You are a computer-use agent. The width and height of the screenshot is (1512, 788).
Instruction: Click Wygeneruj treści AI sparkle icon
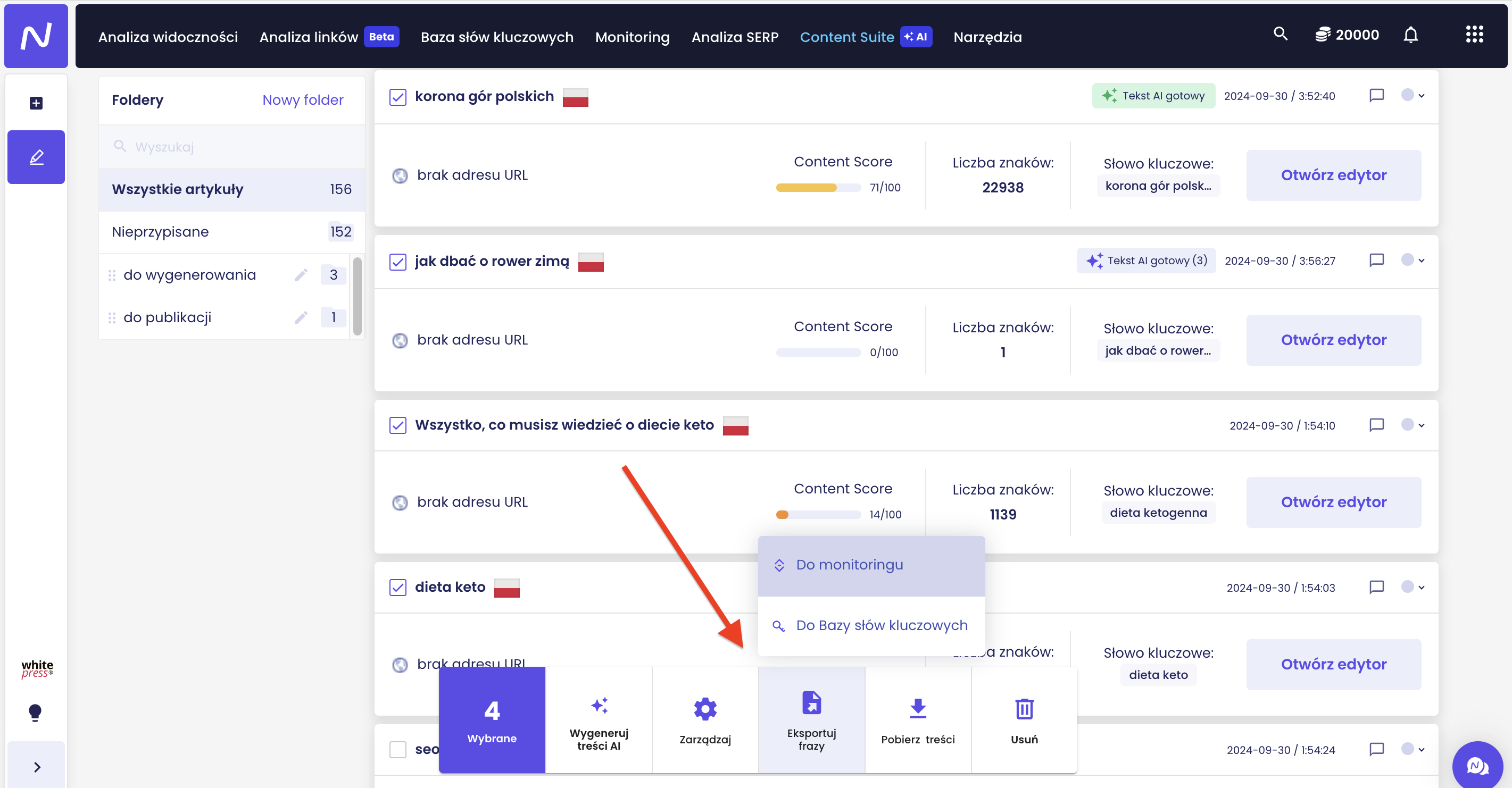point(599,705)
